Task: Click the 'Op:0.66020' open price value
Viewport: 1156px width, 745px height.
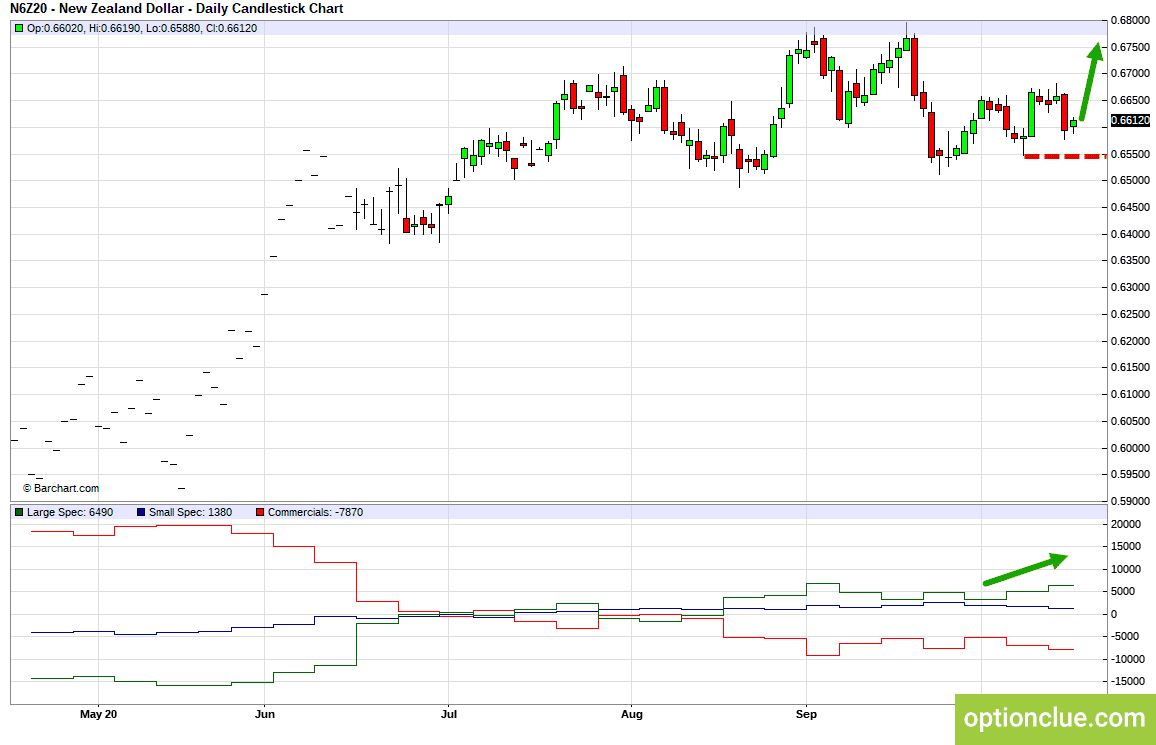Action: (x=55, y=28)
